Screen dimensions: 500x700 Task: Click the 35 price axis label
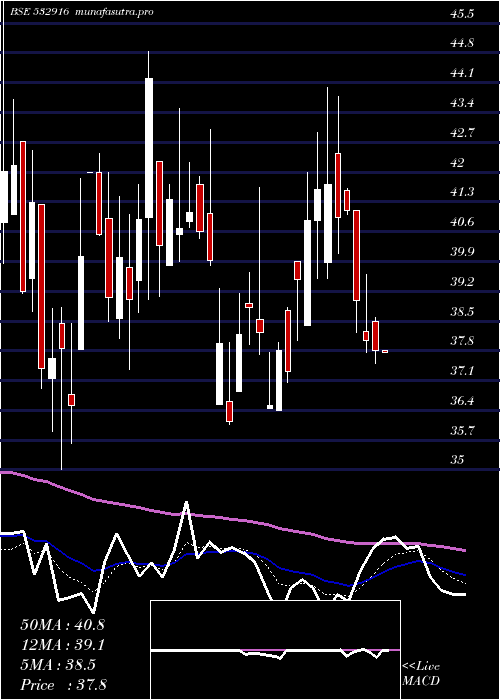point(457,460)
